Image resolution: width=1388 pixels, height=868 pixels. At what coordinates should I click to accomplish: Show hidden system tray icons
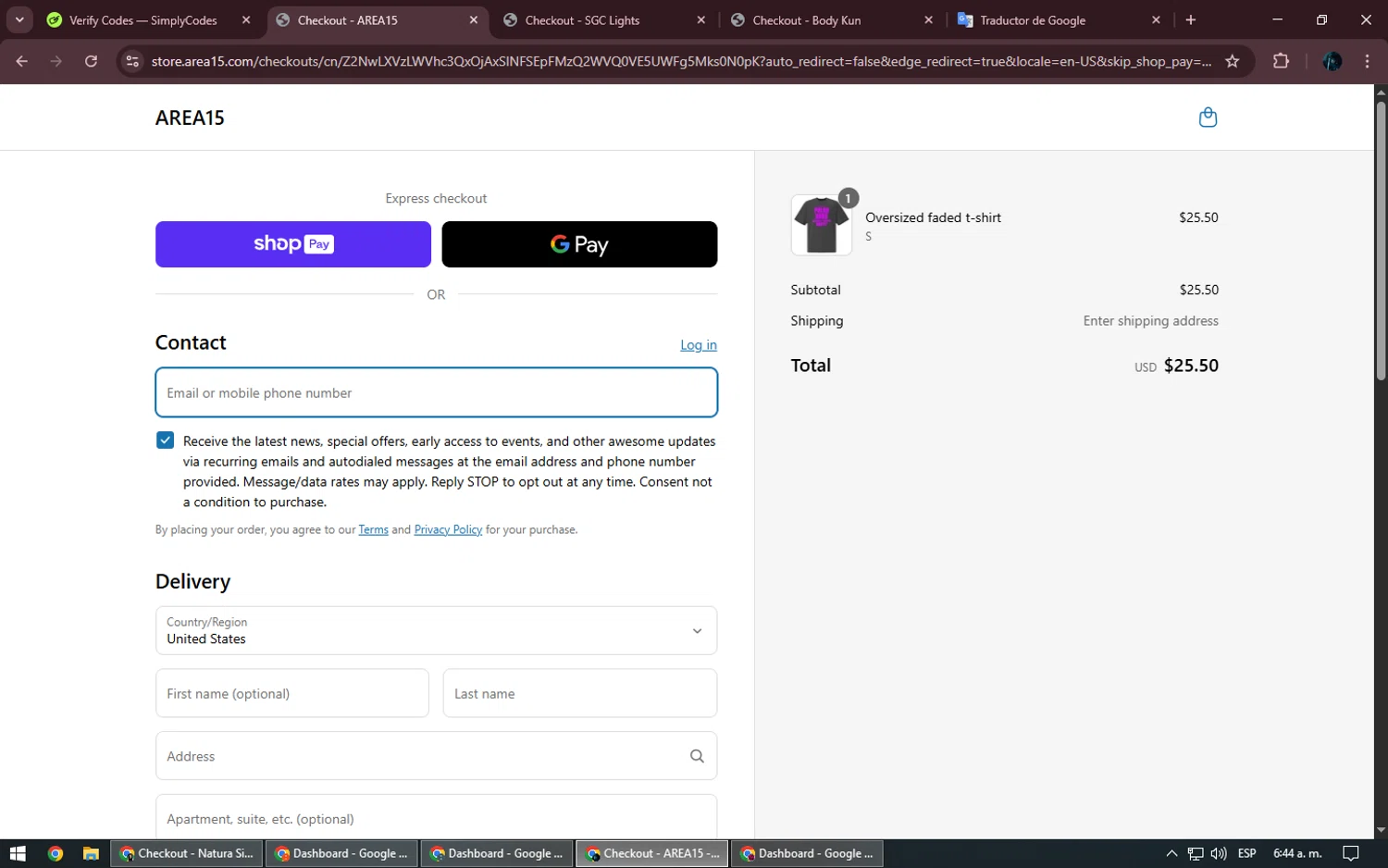coord(1171,853)
